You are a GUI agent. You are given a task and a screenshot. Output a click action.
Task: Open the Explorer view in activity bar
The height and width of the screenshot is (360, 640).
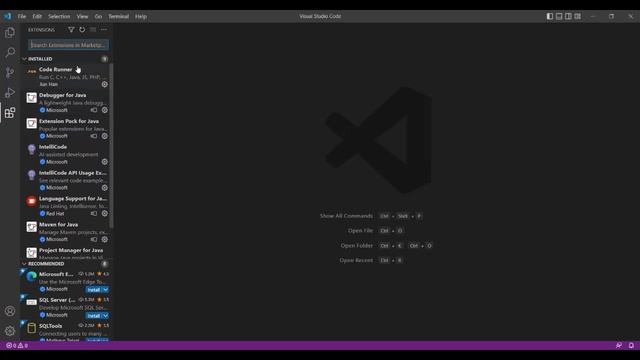pos(10,32)
